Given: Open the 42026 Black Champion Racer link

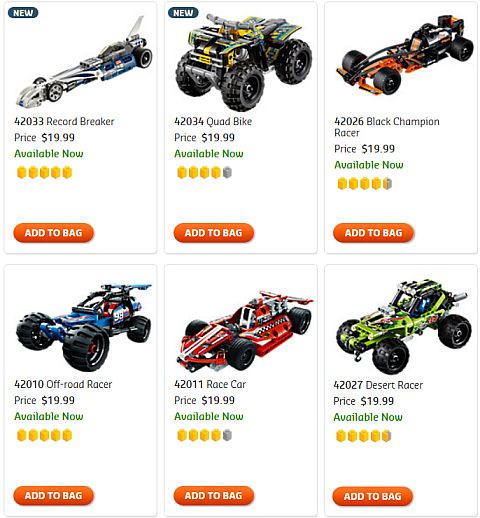Looking at the screenshot, I should tap(387, 127).
